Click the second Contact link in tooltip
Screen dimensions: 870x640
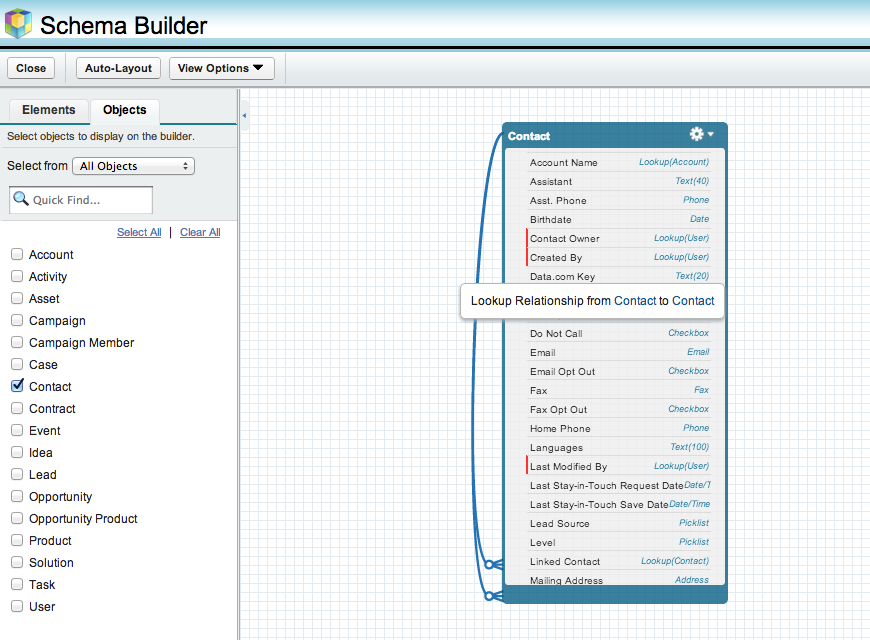click(x=693, y=301)
